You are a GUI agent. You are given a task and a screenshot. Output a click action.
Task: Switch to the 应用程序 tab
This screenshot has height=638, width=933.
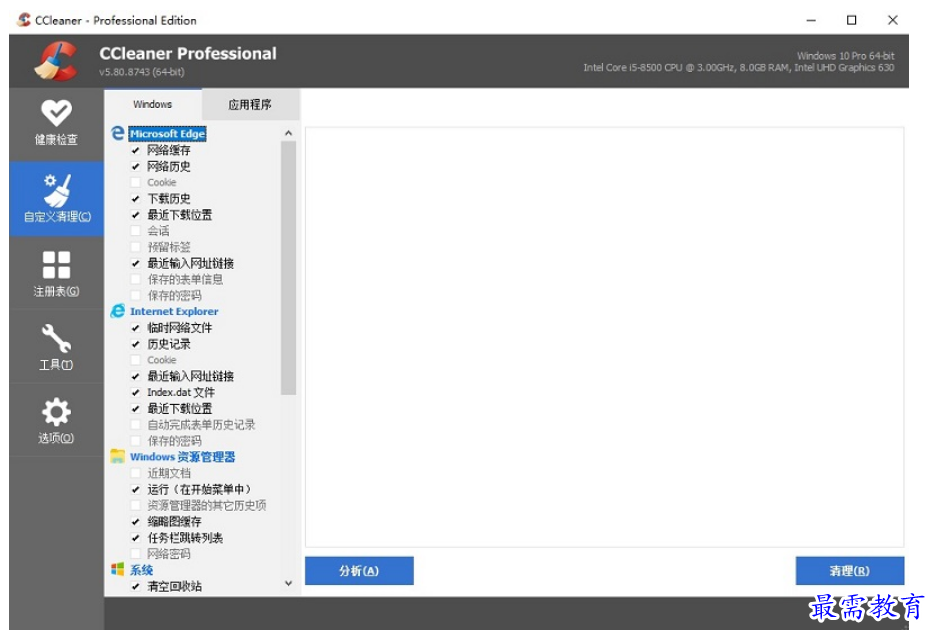point(250,104)
